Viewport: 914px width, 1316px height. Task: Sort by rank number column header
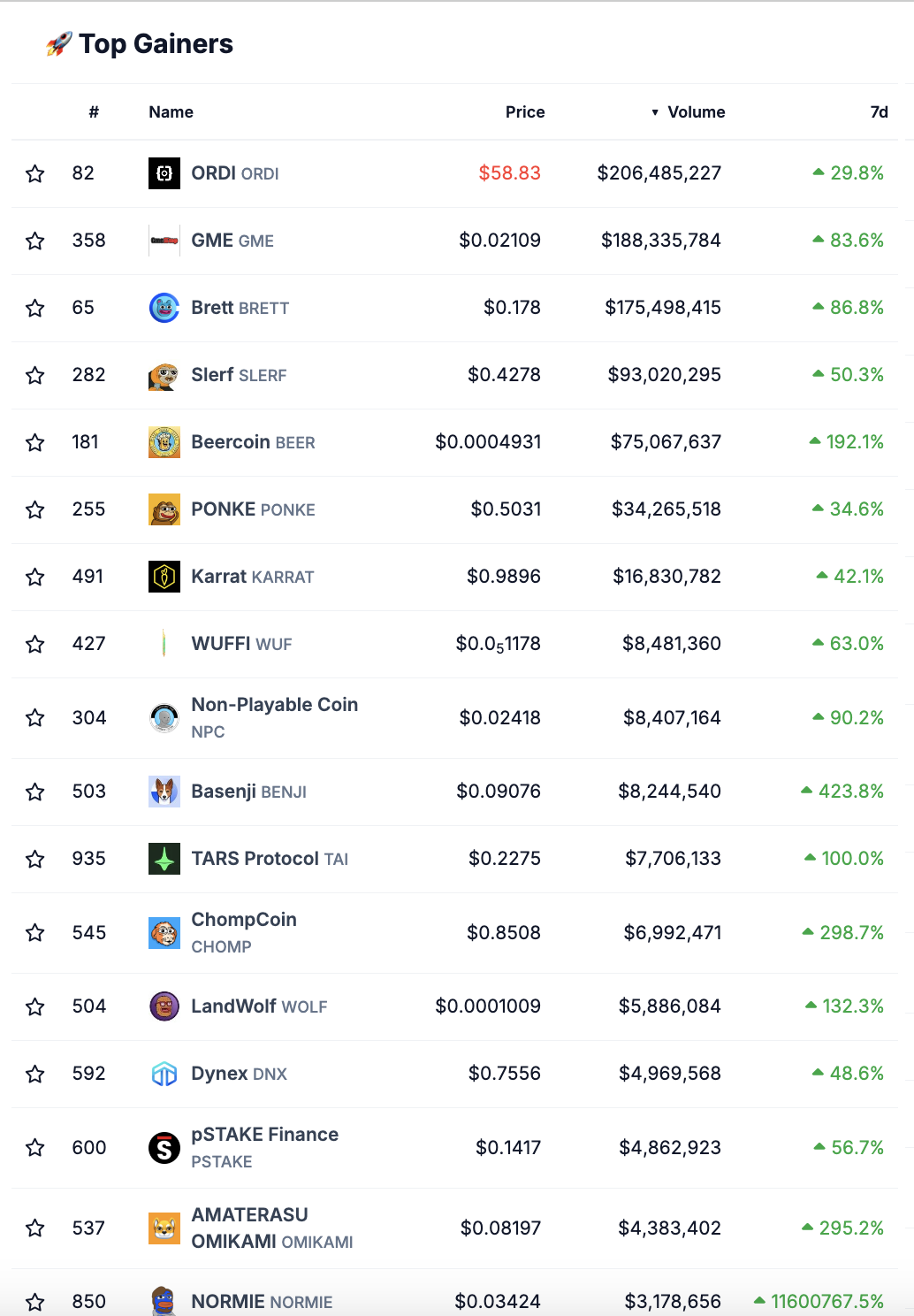click(94, 112)
